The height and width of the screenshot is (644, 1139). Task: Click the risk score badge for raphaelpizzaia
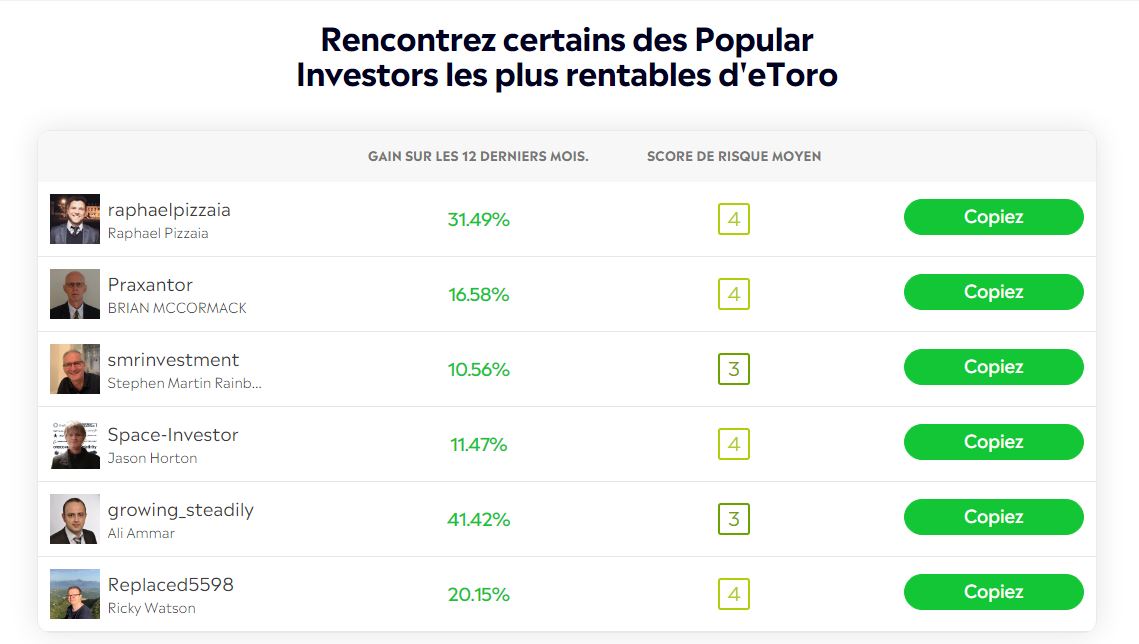tap(733, 217)
